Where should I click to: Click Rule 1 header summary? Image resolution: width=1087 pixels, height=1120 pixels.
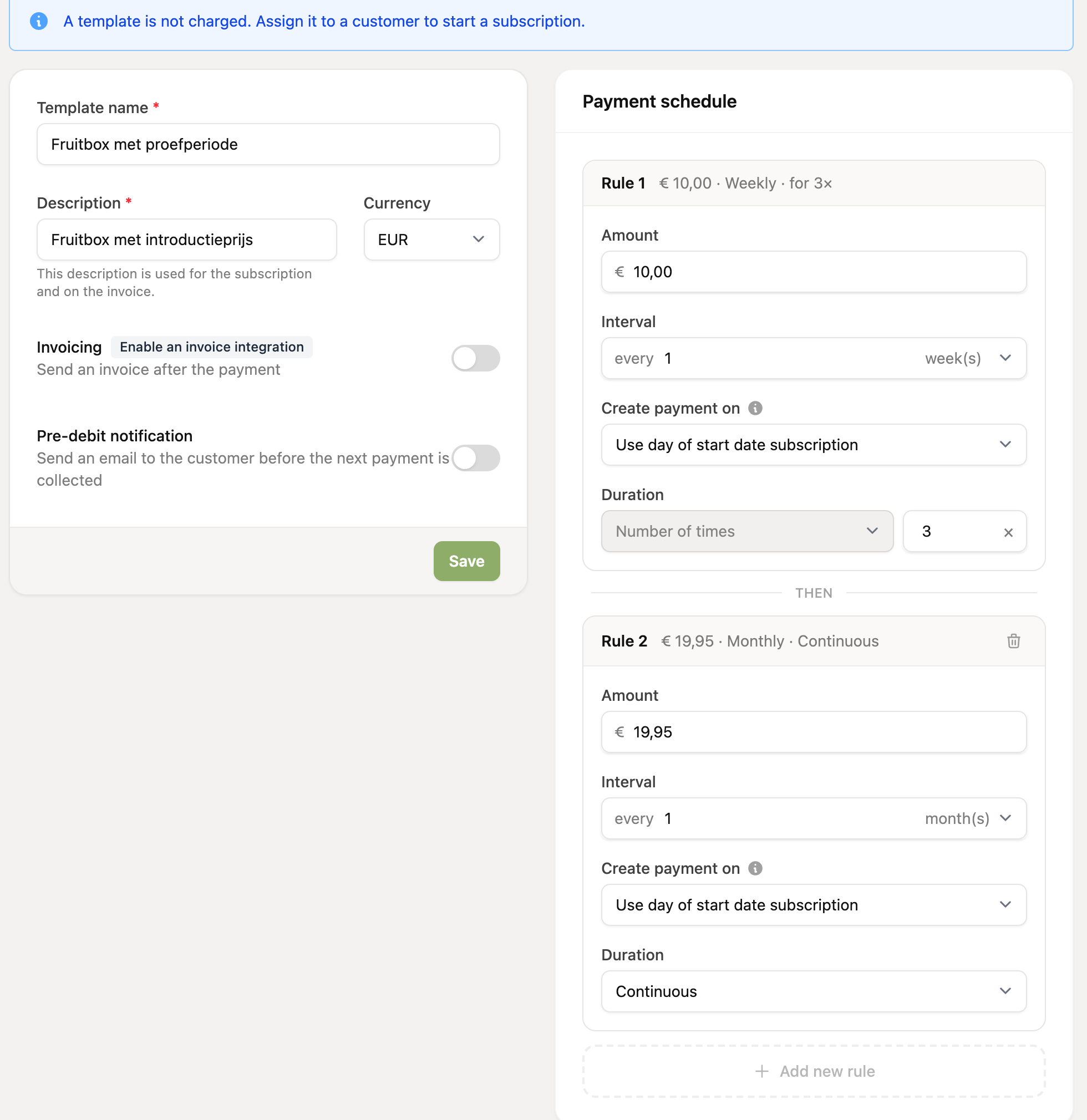click(x=745, y=183)
